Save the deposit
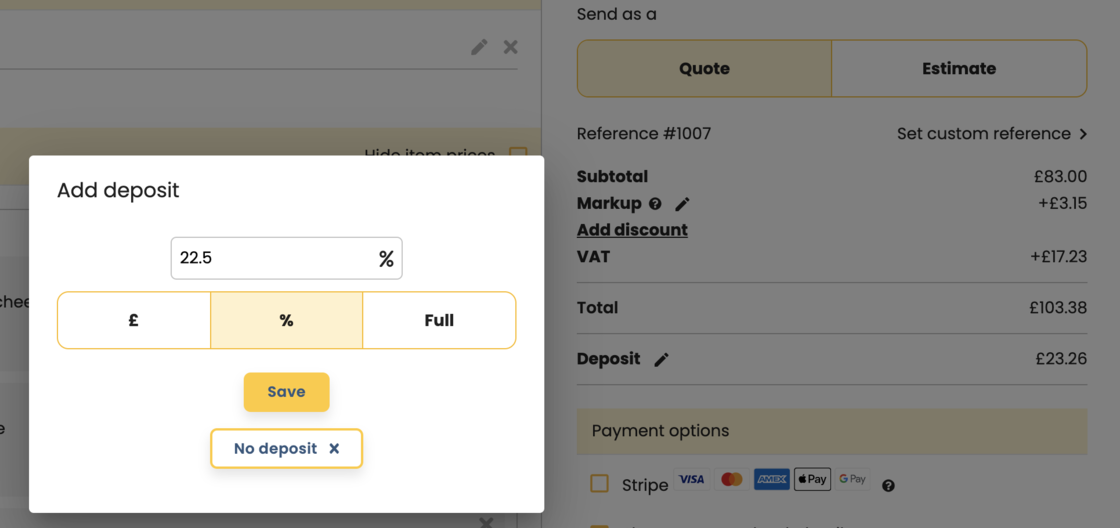Screen dimensions: 1120x528 (286, 392)
